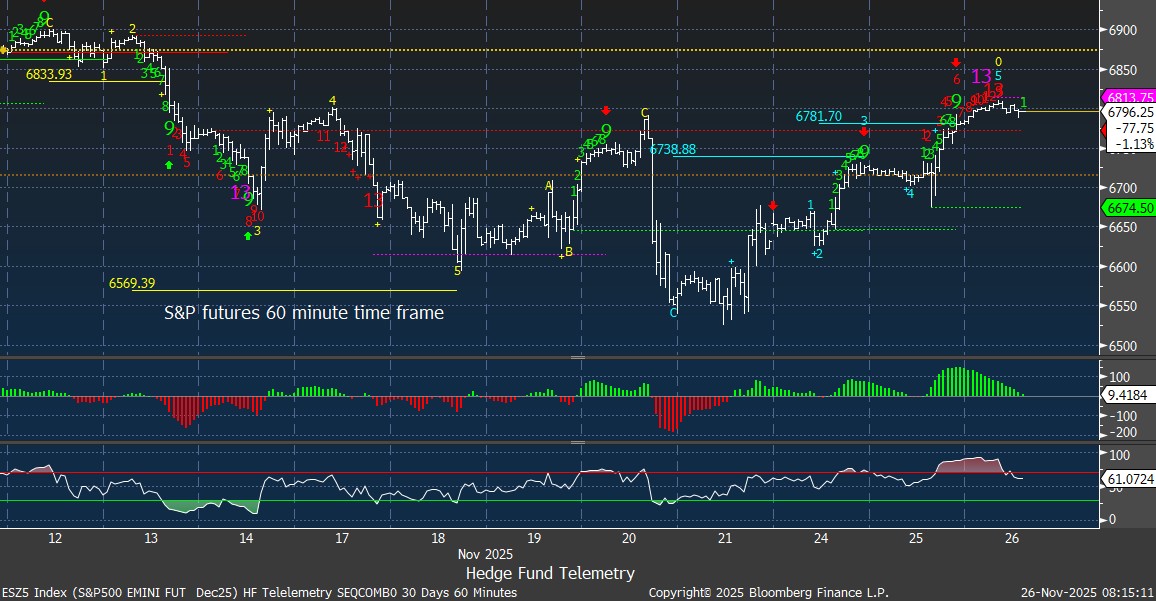
Task: Click the divider handle above the oscillator panel
Action: [578, 441]
